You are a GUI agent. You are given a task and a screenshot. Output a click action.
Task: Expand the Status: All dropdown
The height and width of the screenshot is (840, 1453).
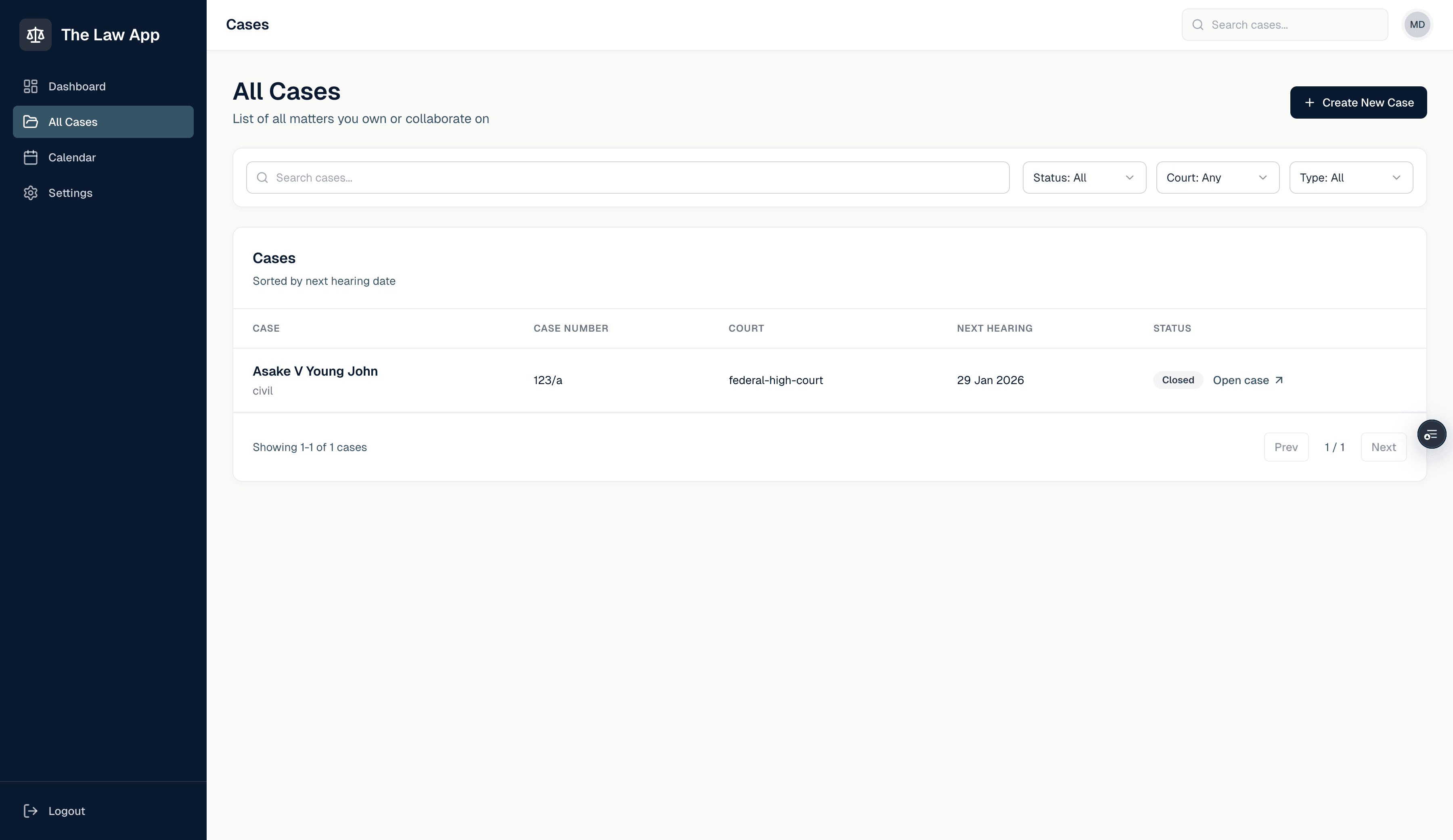pos(1084,178)
